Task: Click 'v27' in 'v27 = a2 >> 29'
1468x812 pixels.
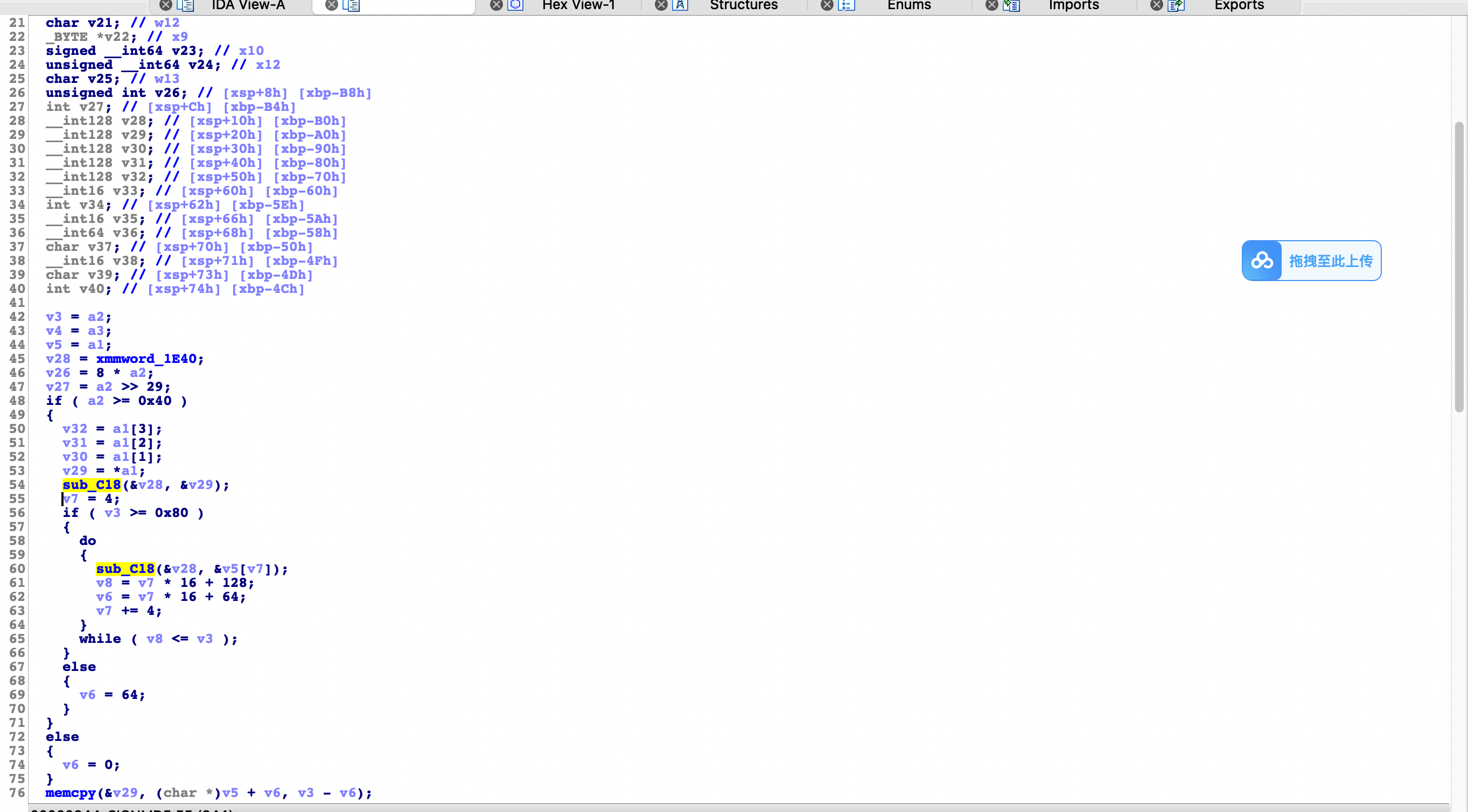Action: coord(58,386)
